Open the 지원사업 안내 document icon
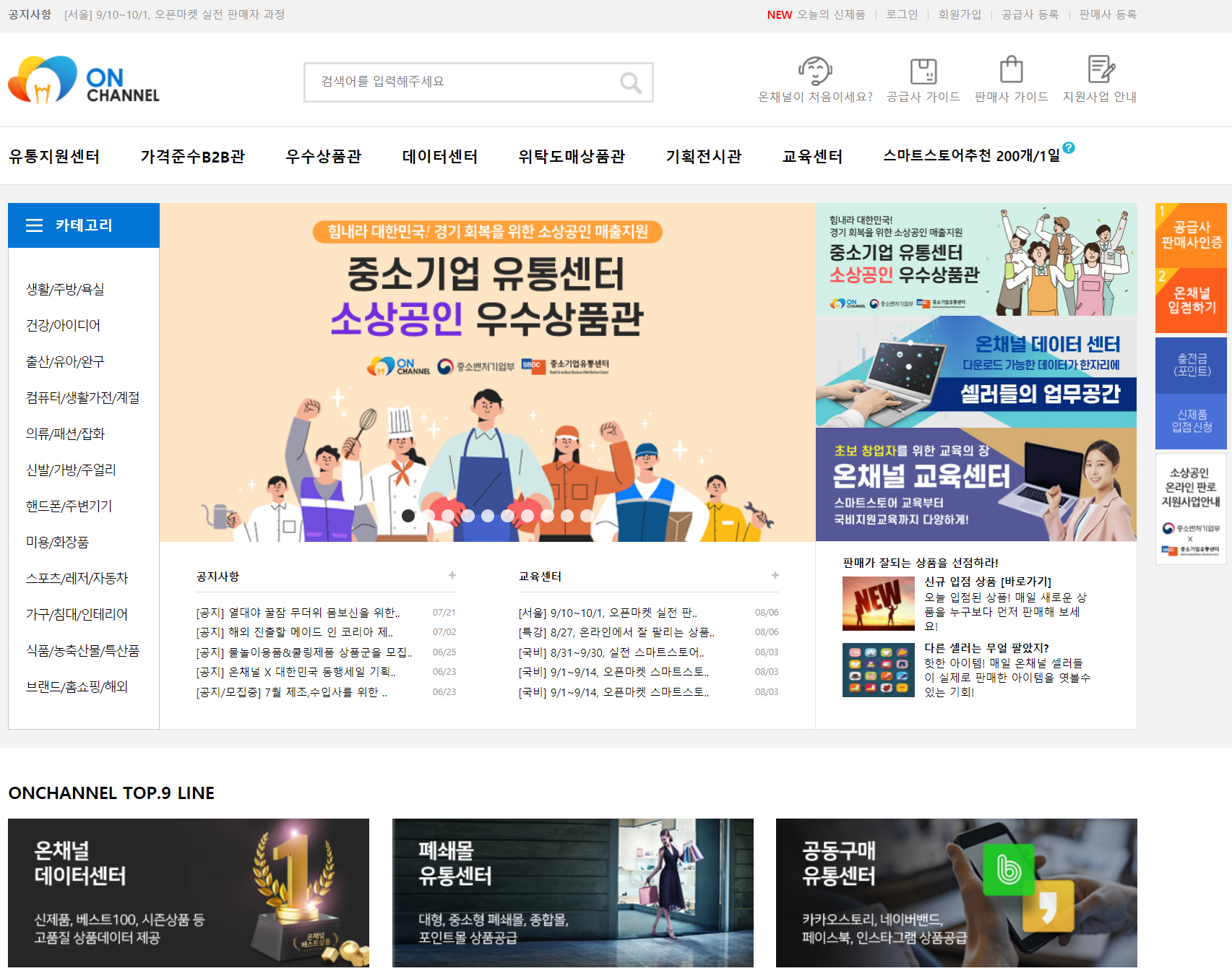Viewport: 1232px width, 971px height. point(1100,69)
